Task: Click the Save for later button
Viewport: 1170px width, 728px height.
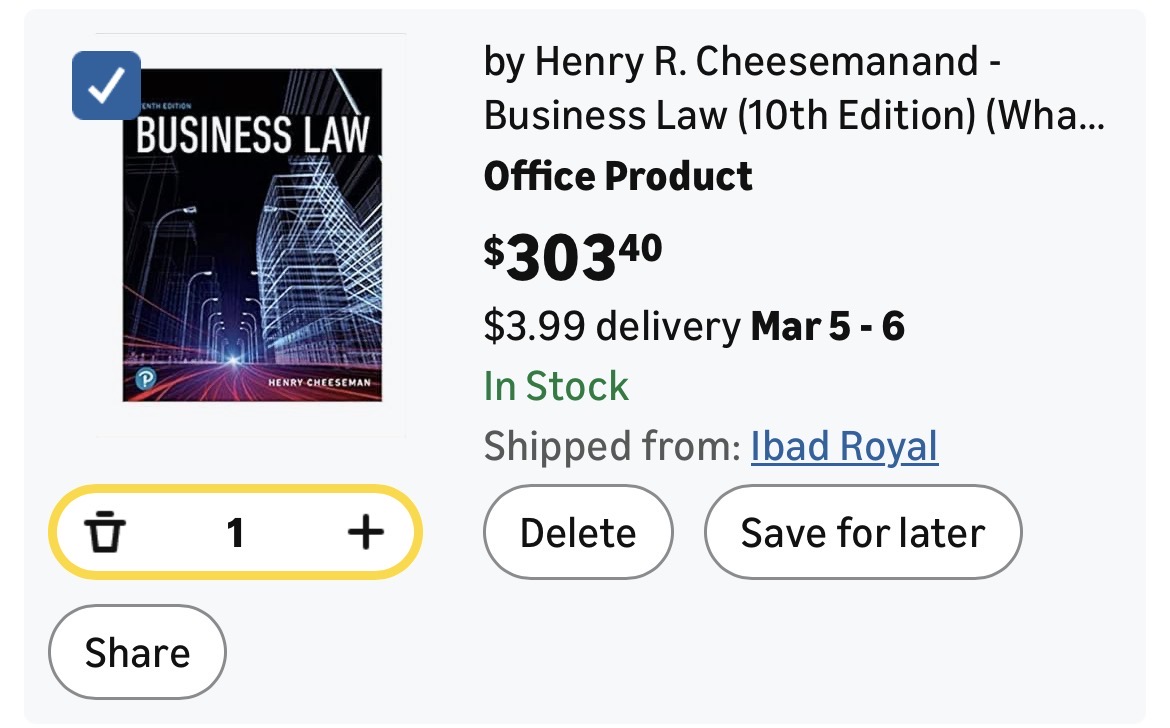Action: (862, 532)
